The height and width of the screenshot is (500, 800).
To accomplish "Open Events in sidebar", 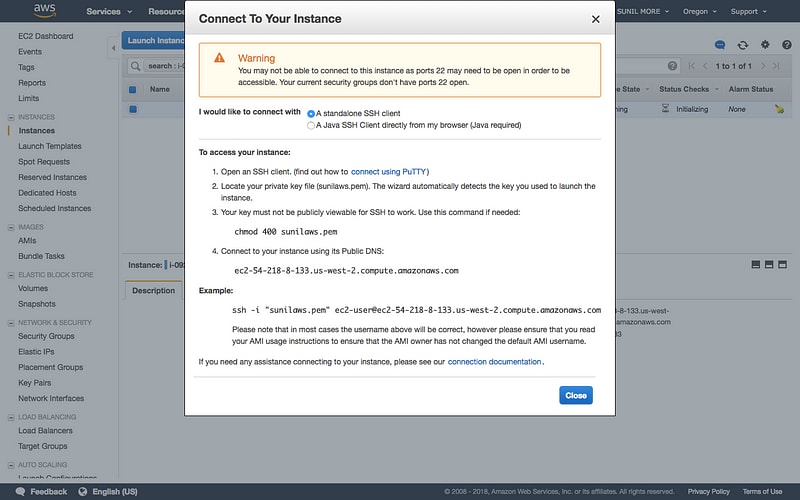I will coord(30,52).
